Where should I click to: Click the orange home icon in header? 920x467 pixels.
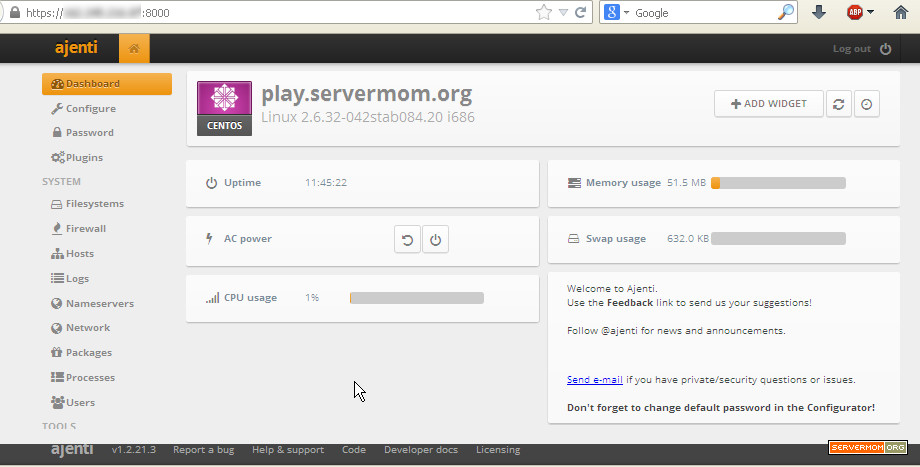tap(133, 48)
